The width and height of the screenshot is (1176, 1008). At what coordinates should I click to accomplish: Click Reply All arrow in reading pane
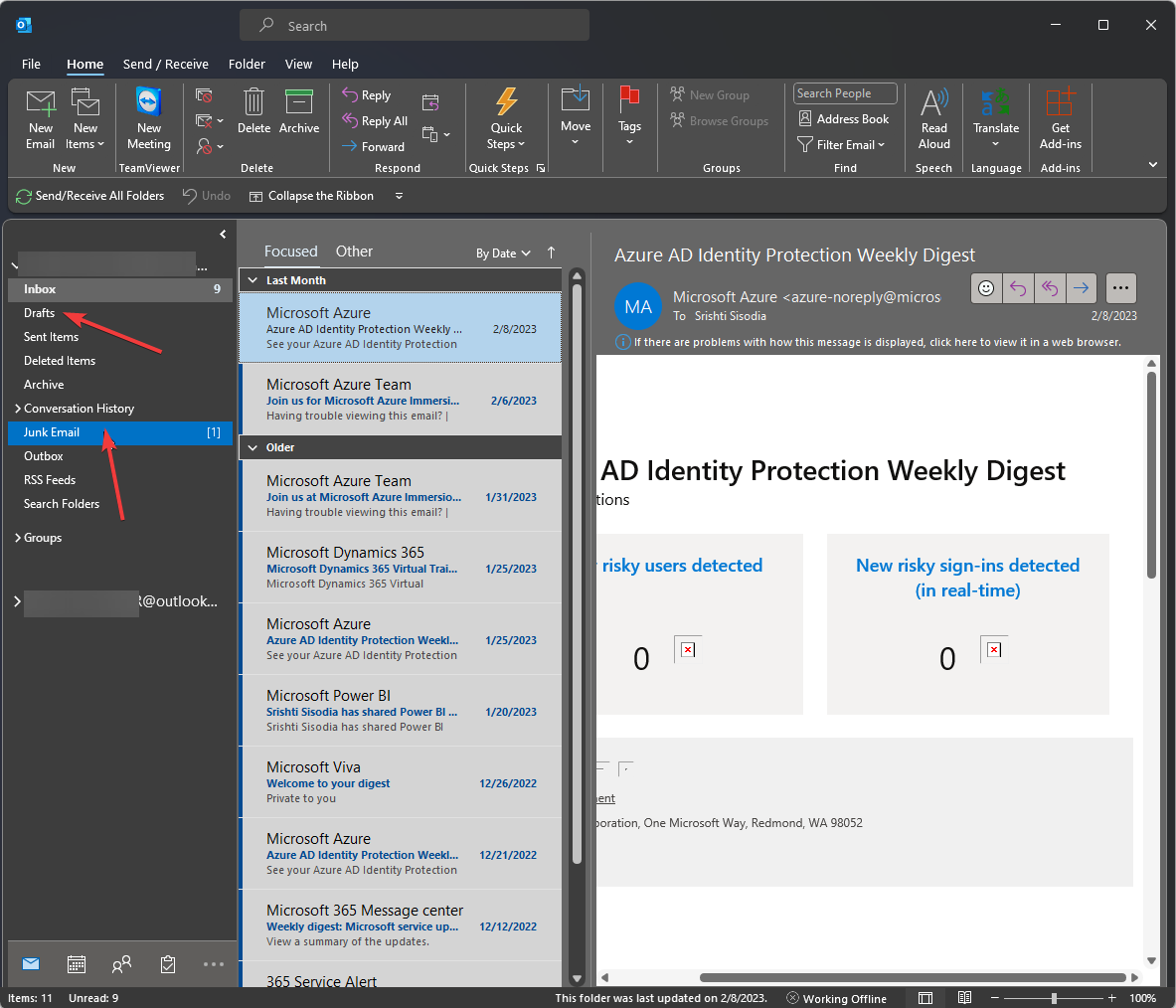1050,288
